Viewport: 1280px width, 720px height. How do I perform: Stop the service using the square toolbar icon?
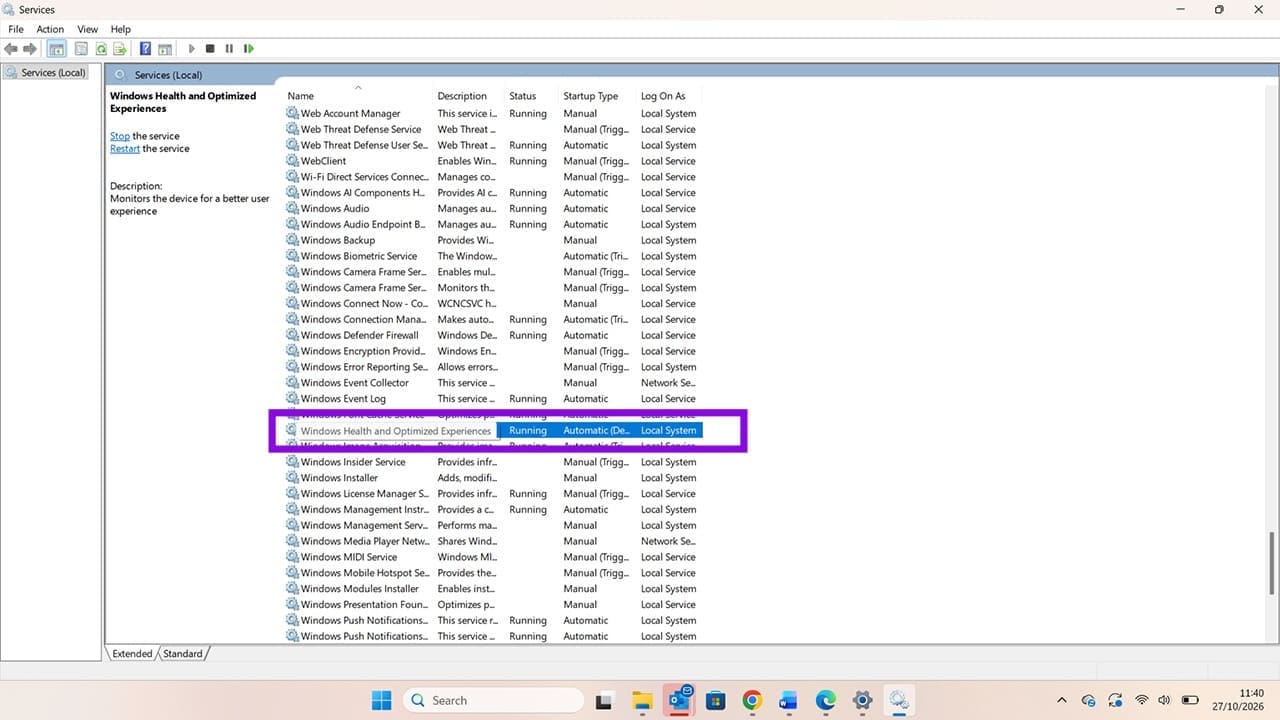pyautogui.click(x=210, y=48)
